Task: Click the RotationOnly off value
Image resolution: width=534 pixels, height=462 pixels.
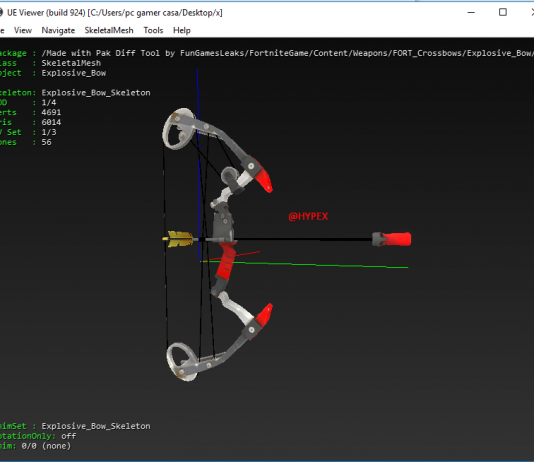Action: click(68, 436)
